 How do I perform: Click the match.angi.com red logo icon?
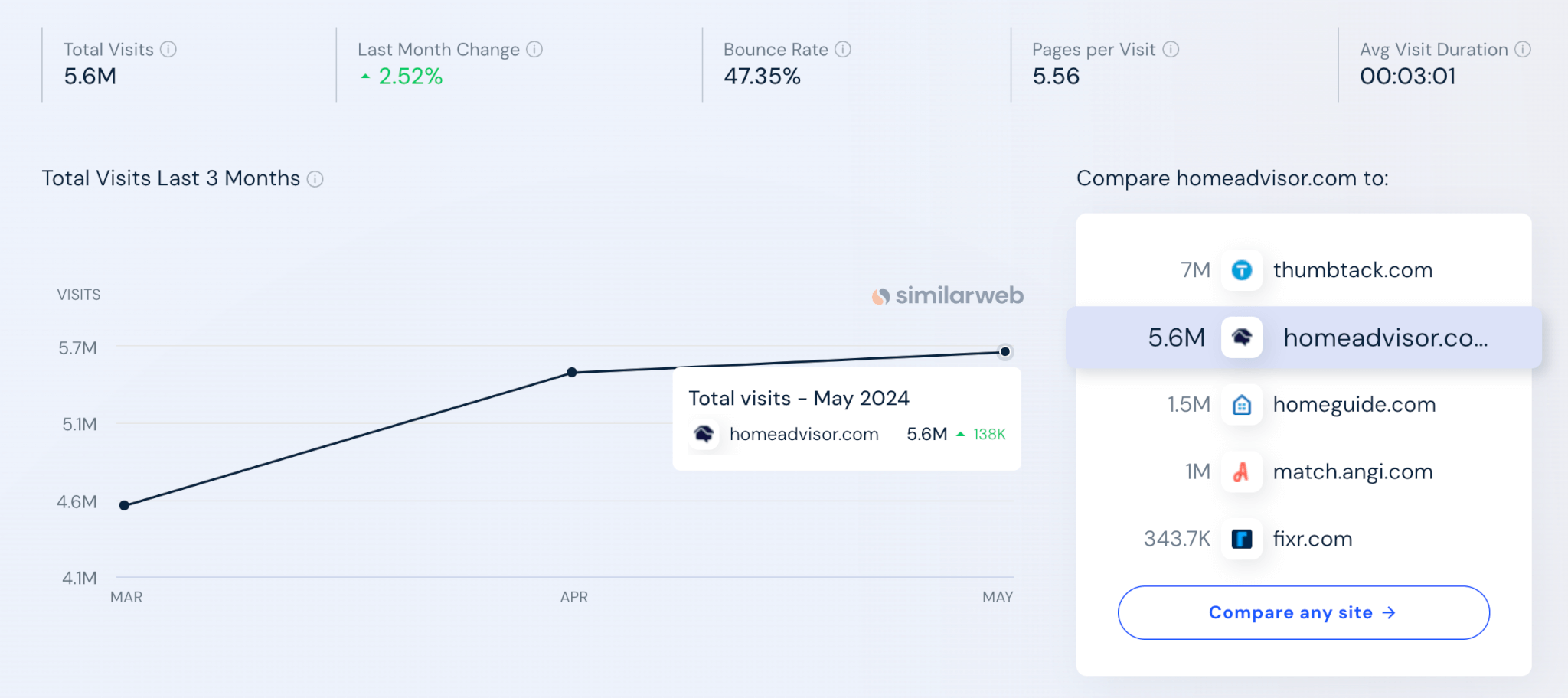1241,472
